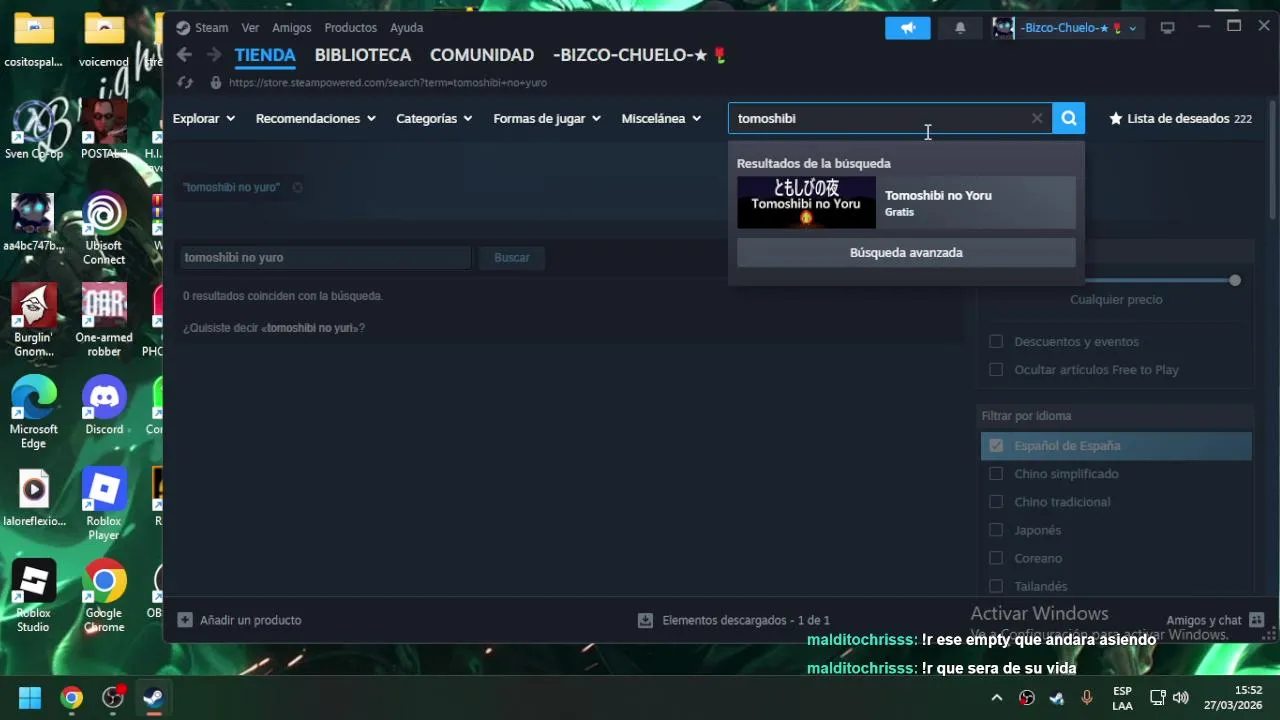This screenshot has width=1280, height=720.
Task: Click the page vertical scrollbar
Action: (x=1273, y=160)
